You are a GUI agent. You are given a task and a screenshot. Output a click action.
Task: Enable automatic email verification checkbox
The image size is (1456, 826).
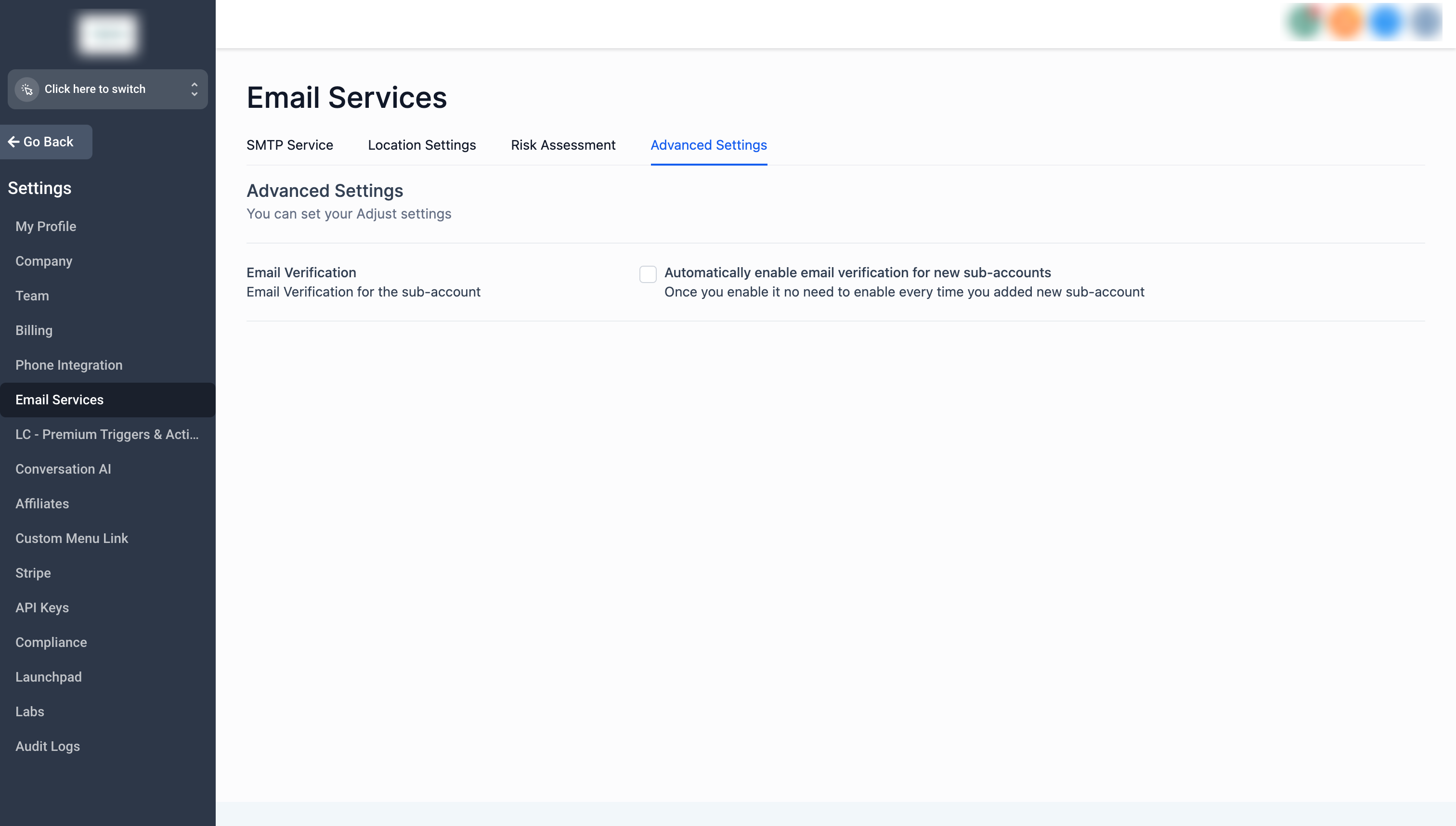648,274
